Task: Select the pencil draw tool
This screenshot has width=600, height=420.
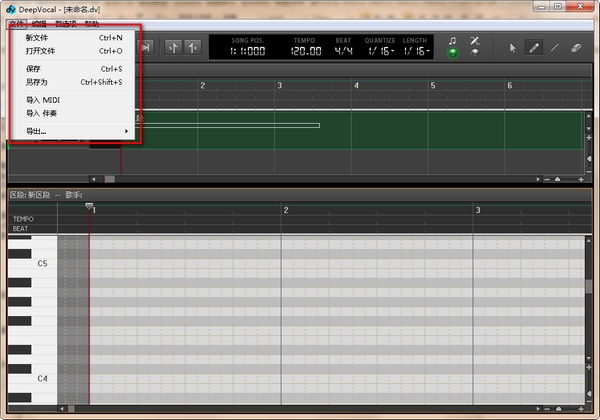Action: [x=535, y=47]
